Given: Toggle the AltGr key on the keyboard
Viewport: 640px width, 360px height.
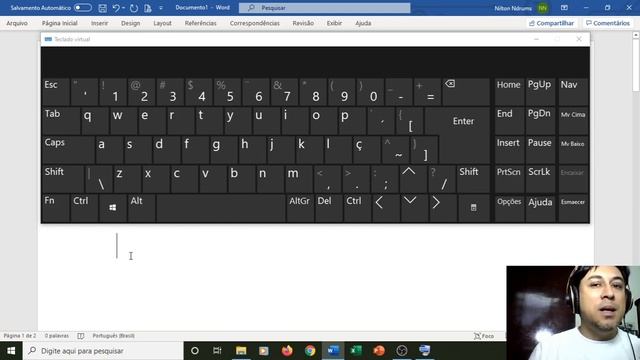Looking at the screenshot, I should 300,208.
